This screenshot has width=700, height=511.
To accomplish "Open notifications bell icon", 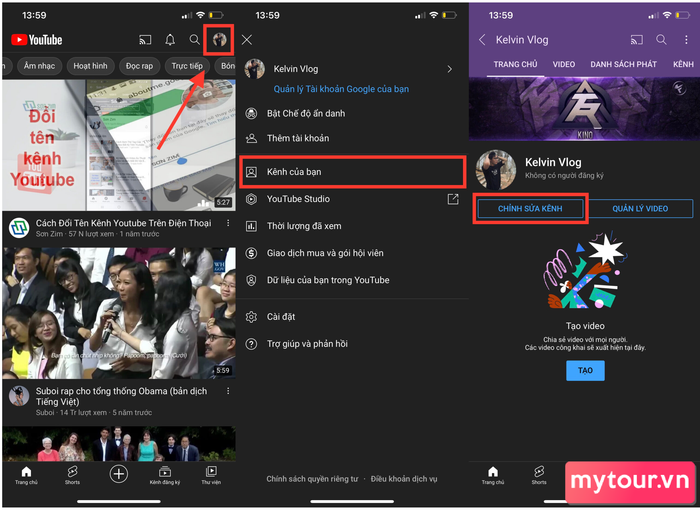I will [x=170, y=40].
